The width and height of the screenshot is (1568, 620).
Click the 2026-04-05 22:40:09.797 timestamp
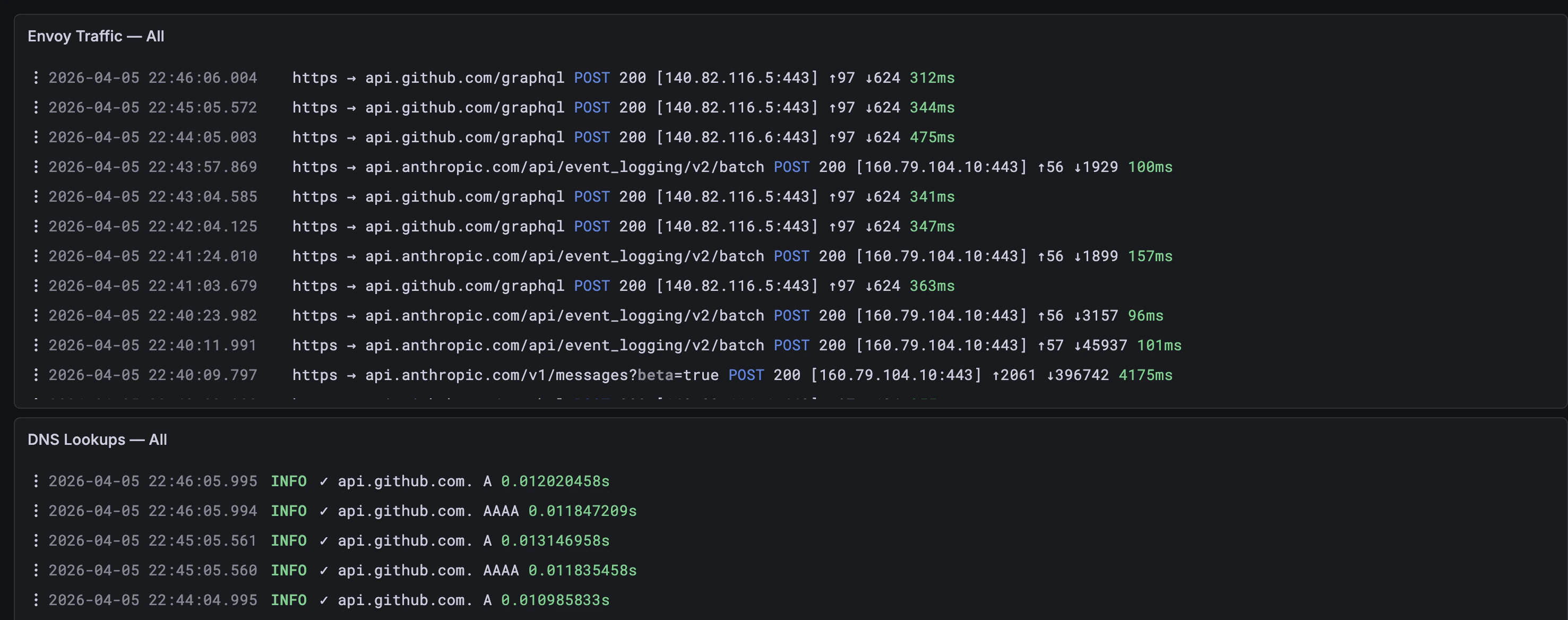(x=153, y=375)
